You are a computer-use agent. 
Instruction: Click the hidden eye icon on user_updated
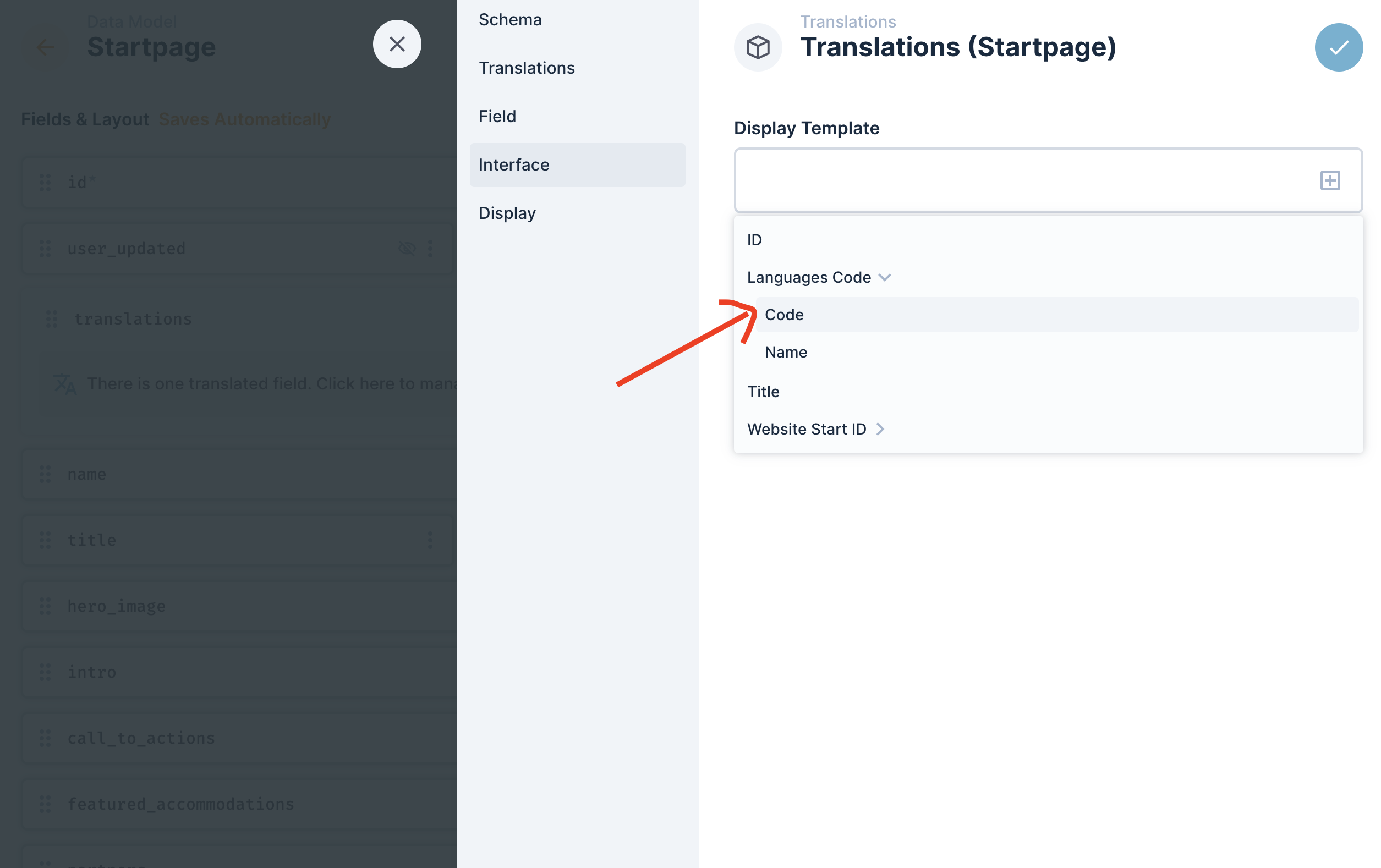point(407,248)
